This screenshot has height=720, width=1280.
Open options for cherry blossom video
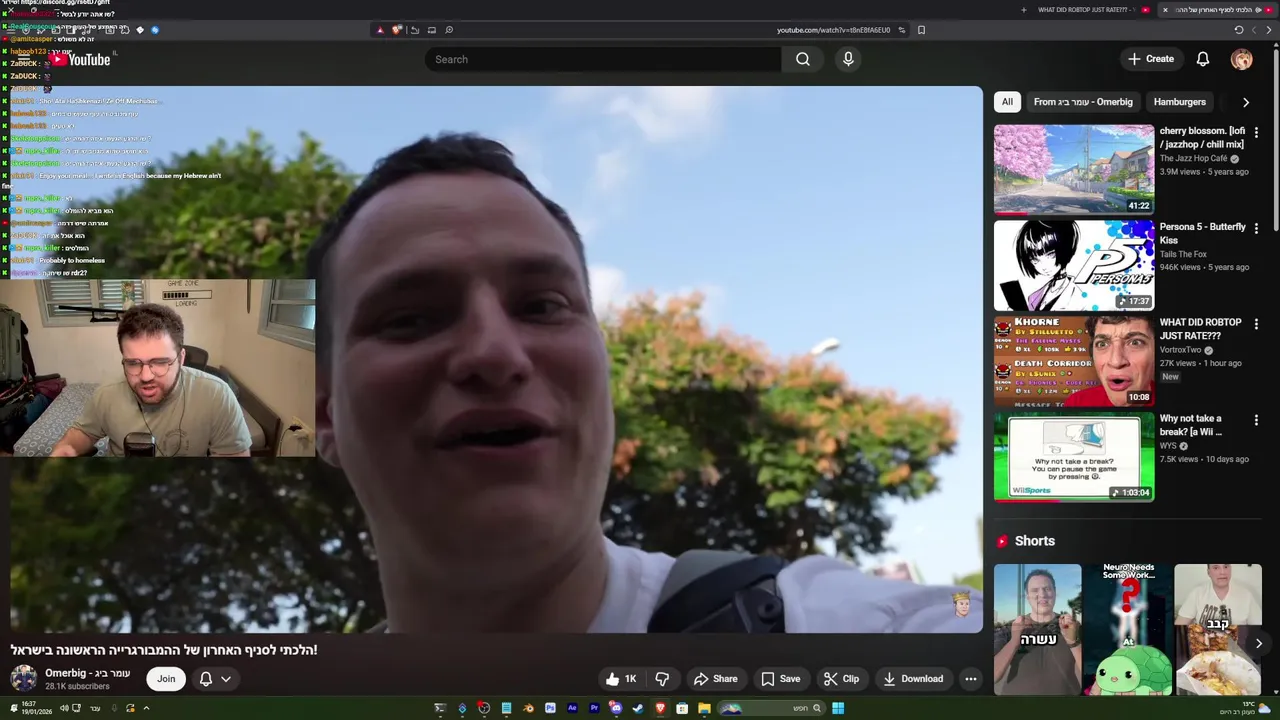[x=1256, y=132]
